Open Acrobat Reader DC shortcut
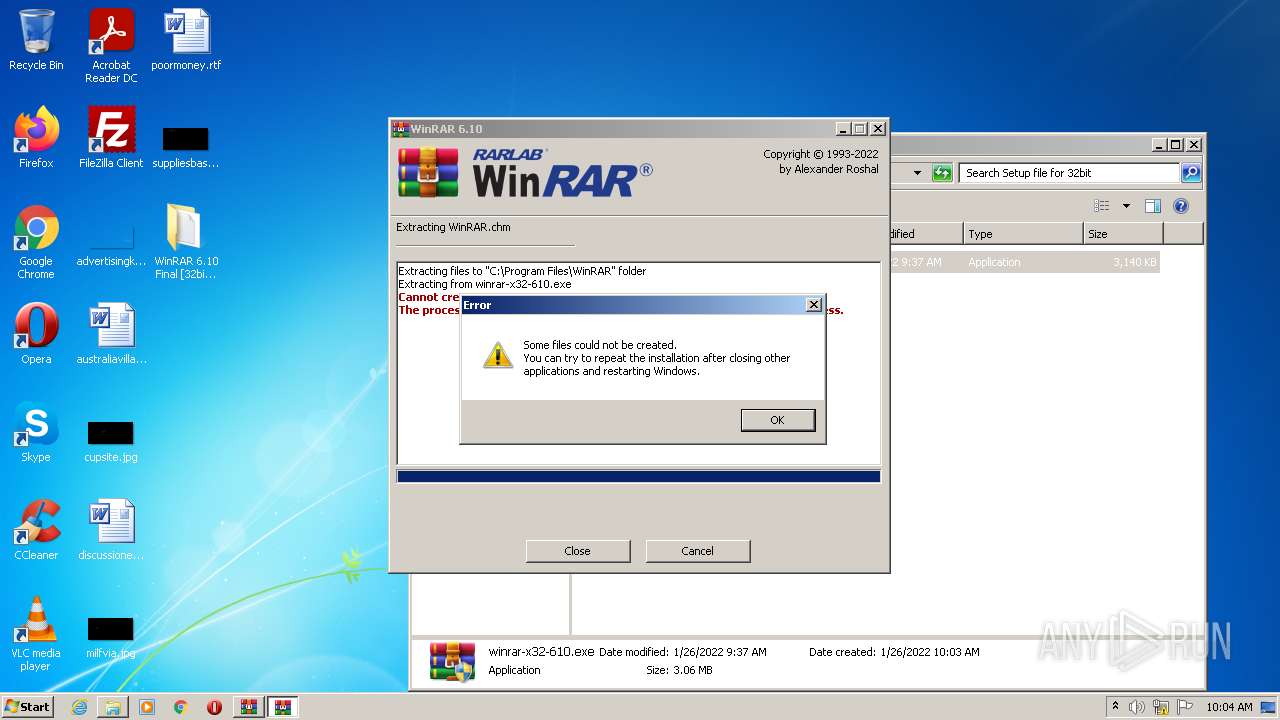1280x720 pixels. coord(111,47)
